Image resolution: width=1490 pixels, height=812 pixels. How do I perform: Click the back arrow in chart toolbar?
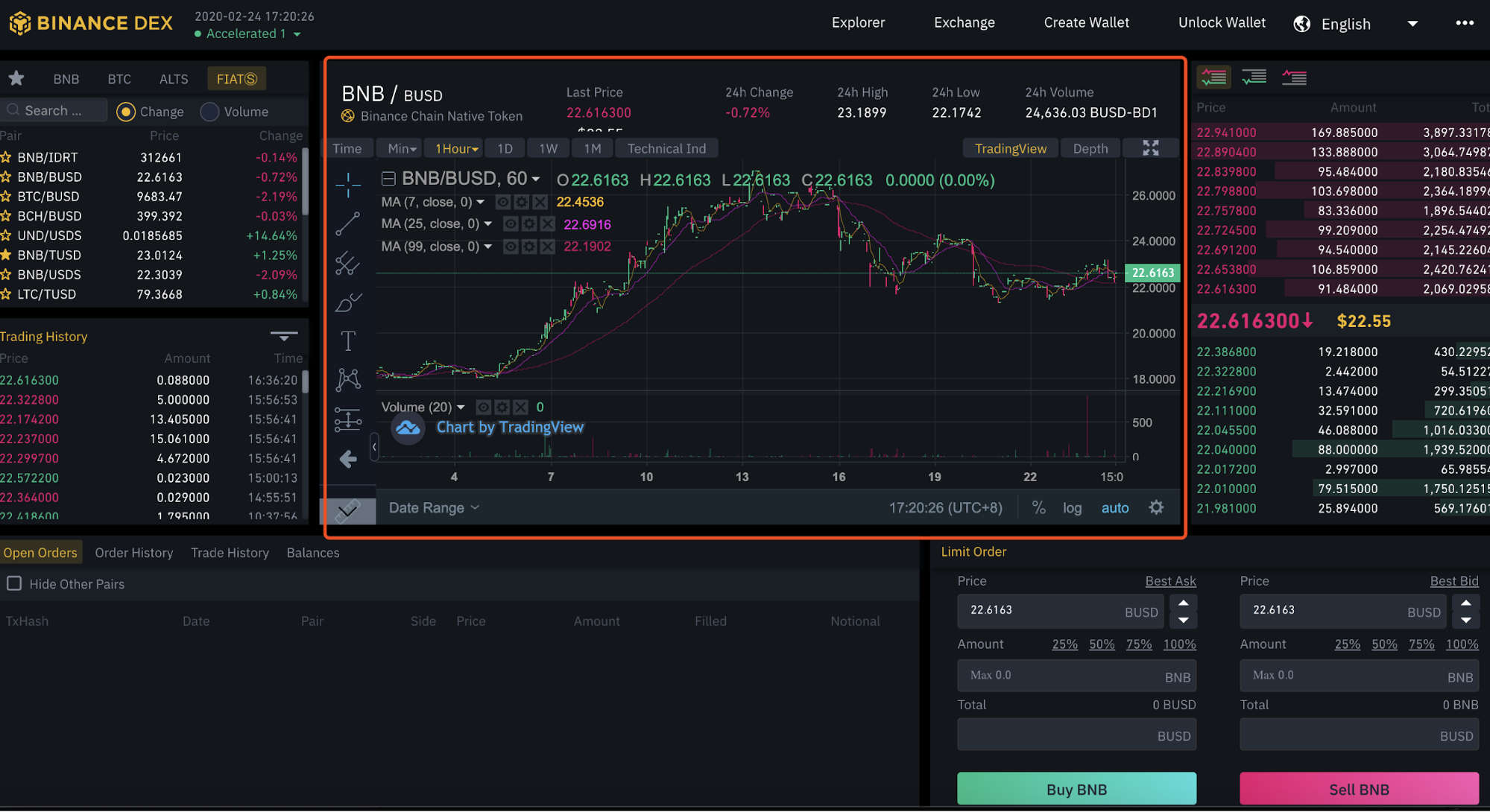pyautogui.click(x=347, y=459)
